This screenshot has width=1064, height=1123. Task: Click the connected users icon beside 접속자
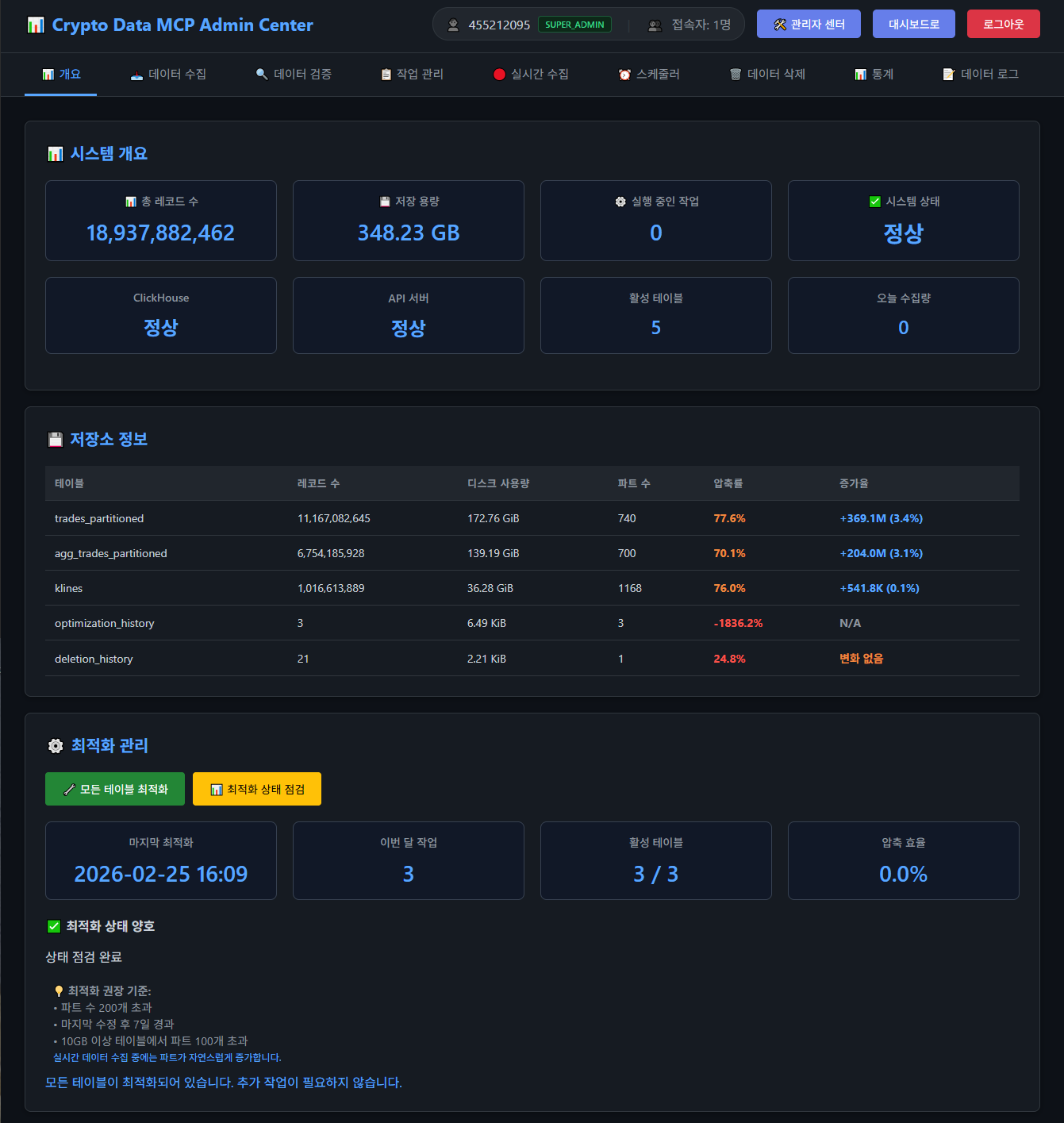[x=655, y=25]
